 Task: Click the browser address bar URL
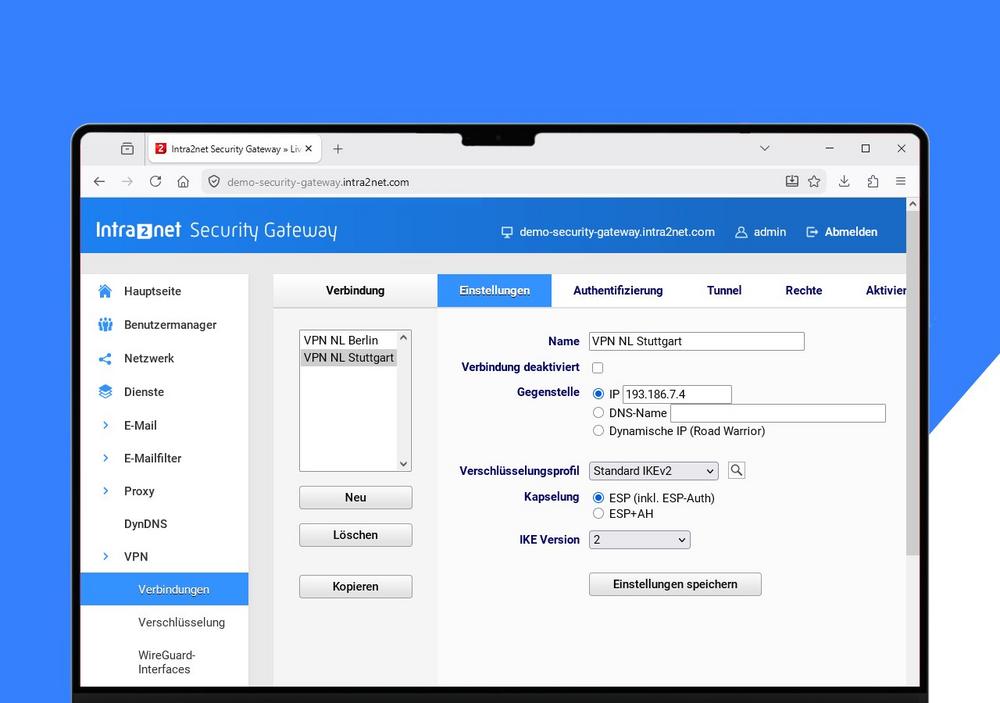pos(318,182)
